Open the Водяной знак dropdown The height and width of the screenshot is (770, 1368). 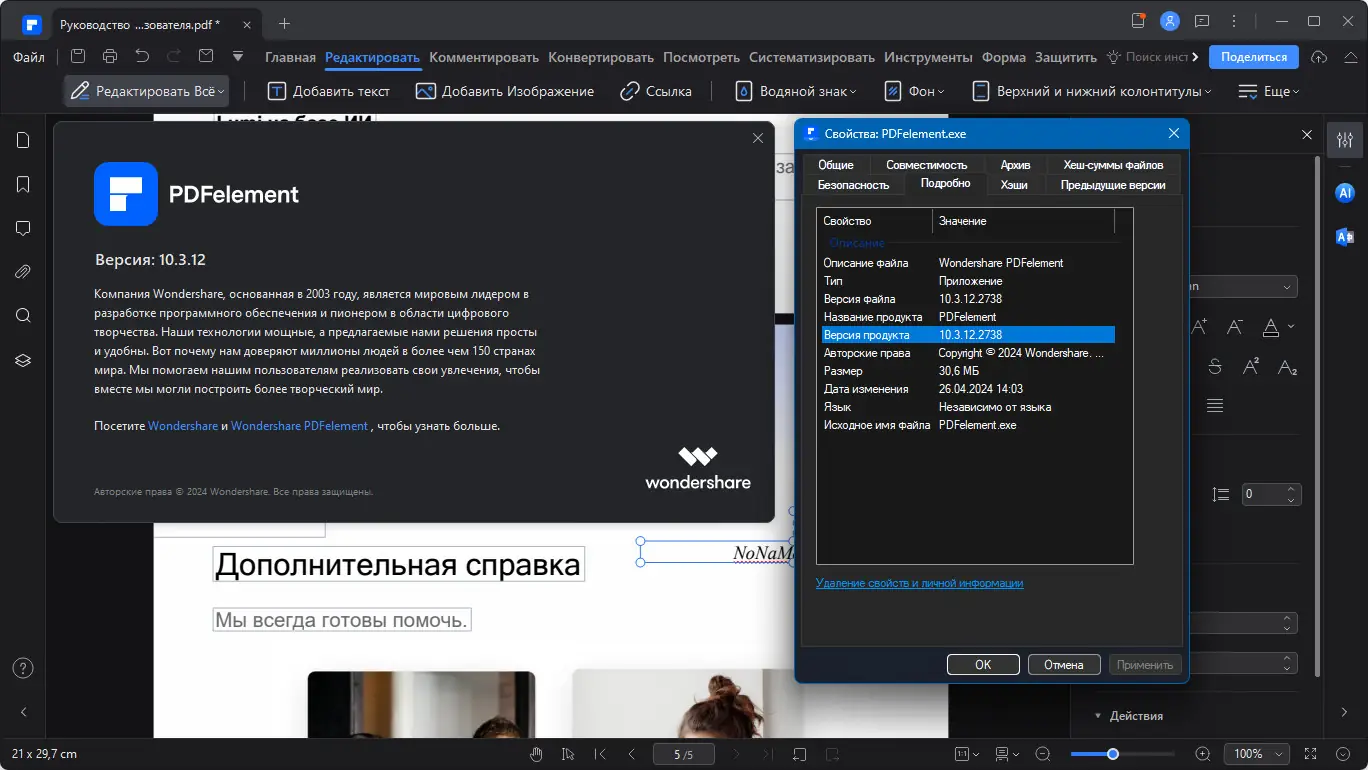[795, 91]
